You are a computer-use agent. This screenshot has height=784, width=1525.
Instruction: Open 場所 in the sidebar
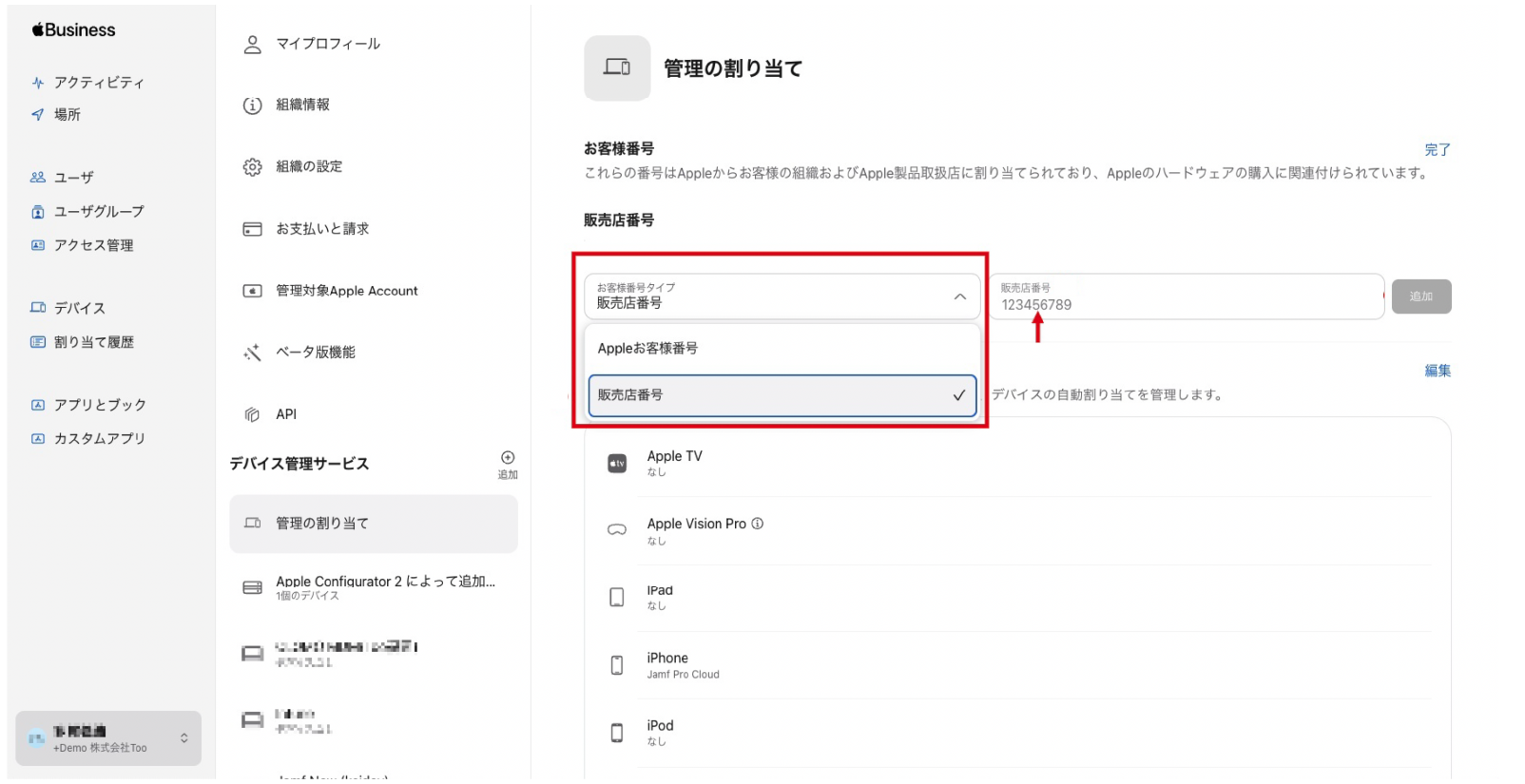(x=67, y=114)
